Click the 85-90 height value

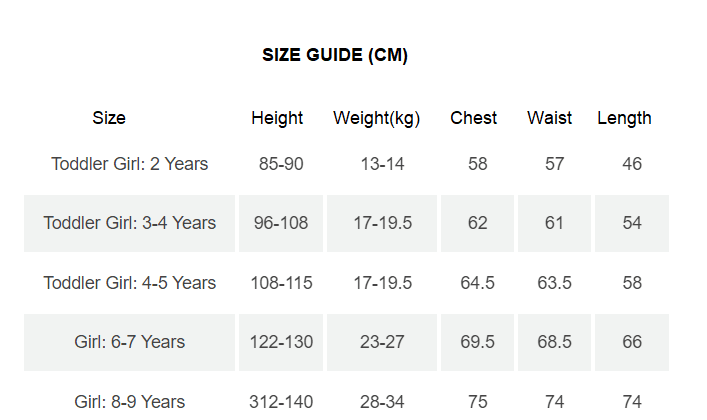281,164
